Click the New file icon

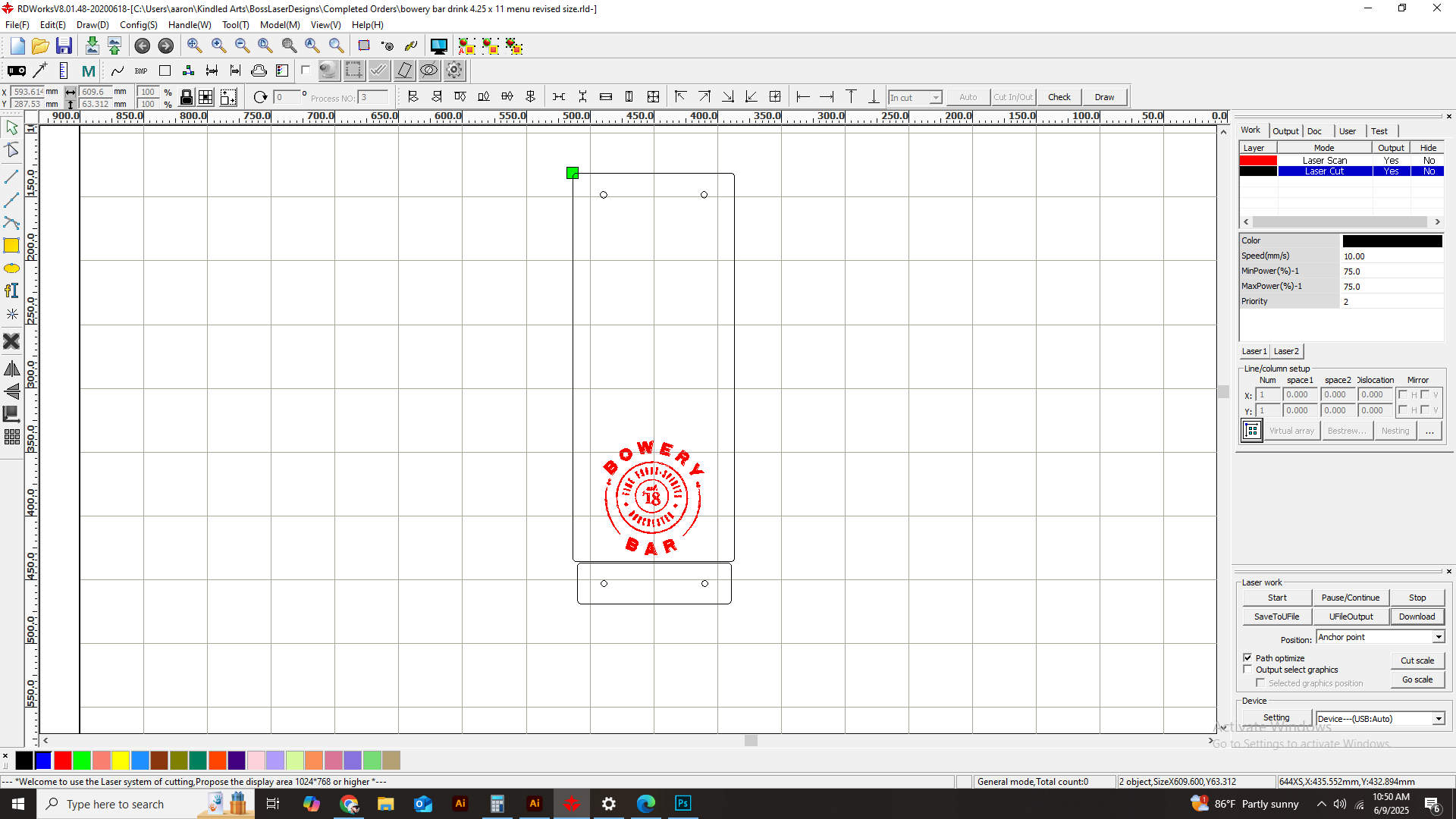pos(17,46)
